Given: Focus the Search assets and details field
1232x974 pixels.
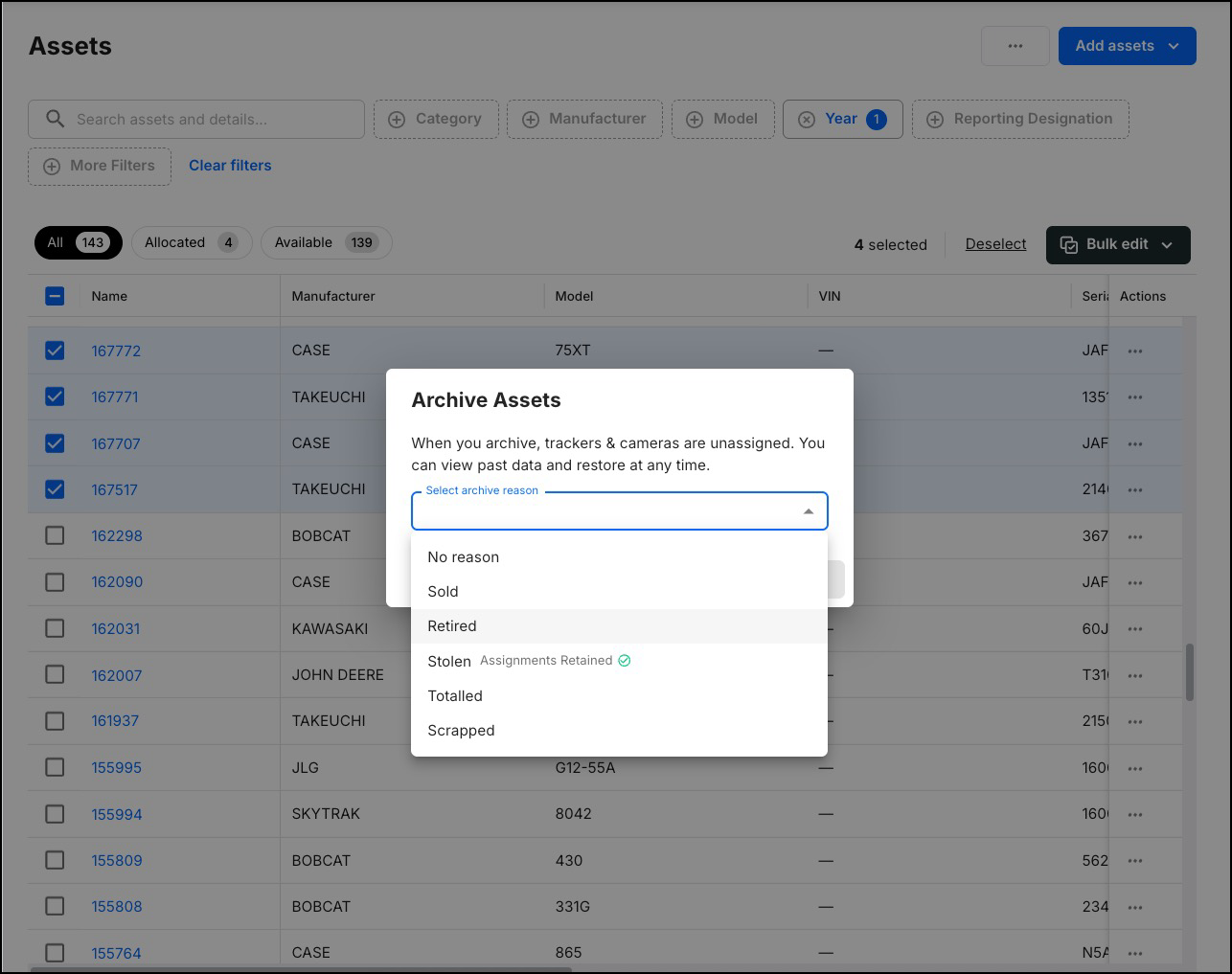Looking at the screenshot, I should [196, 119].
